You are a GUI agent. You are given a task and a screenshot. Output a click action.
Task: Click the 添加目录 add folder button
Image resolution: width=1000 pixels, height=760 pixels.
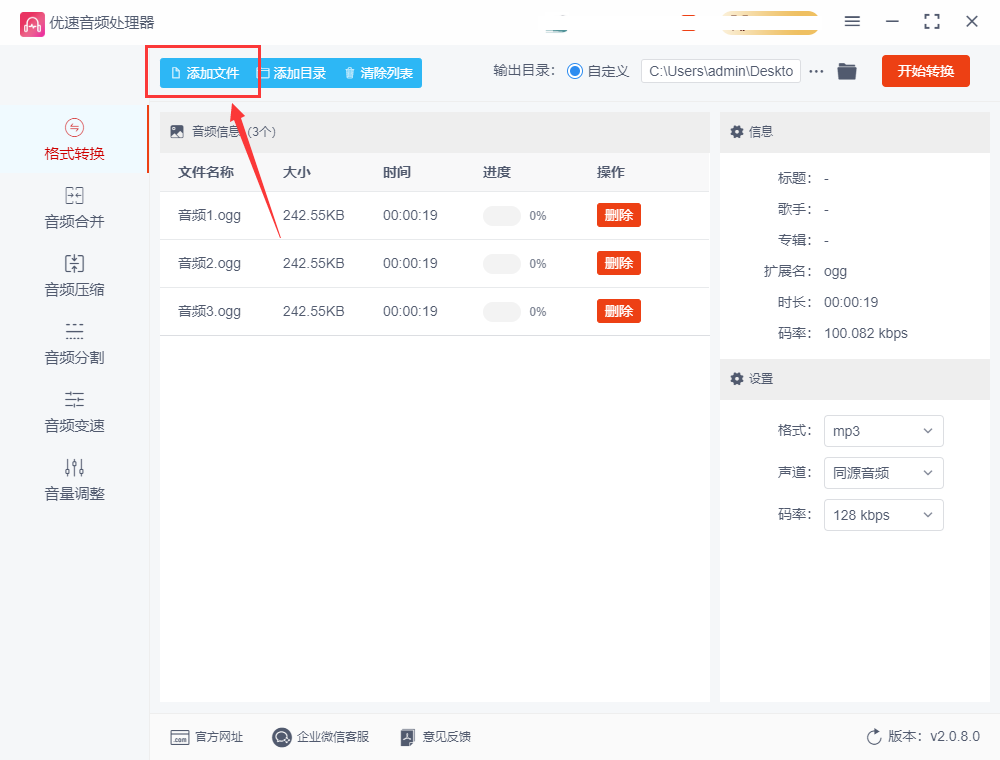[x=292, y=73]
